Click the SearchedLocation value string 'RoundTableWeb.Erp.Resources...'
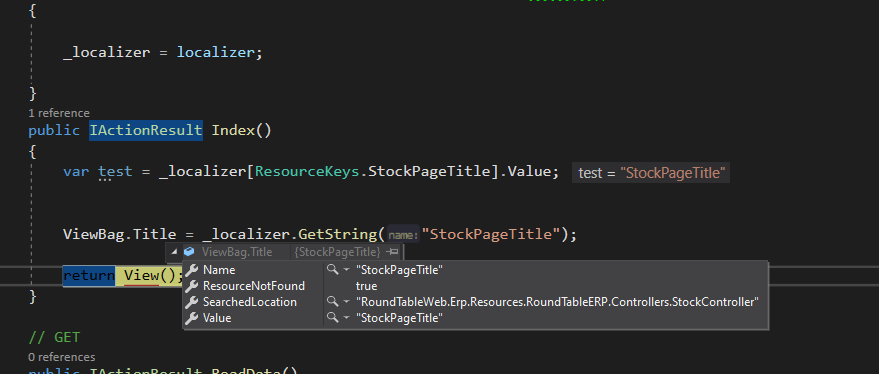This screenshot has width=879, height=374. click(557, 302)
